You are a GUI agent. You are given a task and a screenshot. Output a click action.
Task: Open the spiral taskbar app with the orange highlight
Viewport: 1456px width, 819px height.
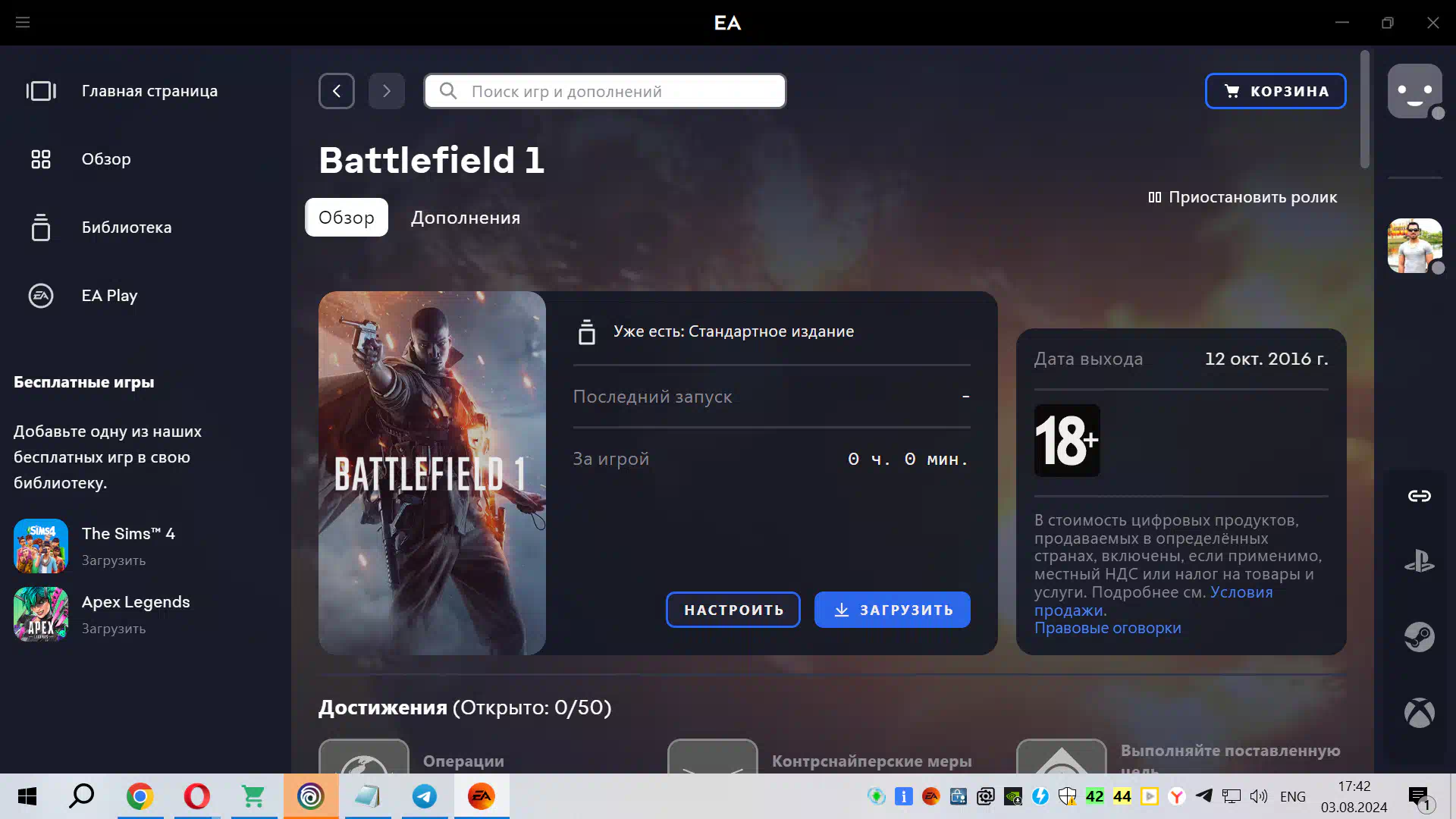click(x=311, y=796)
